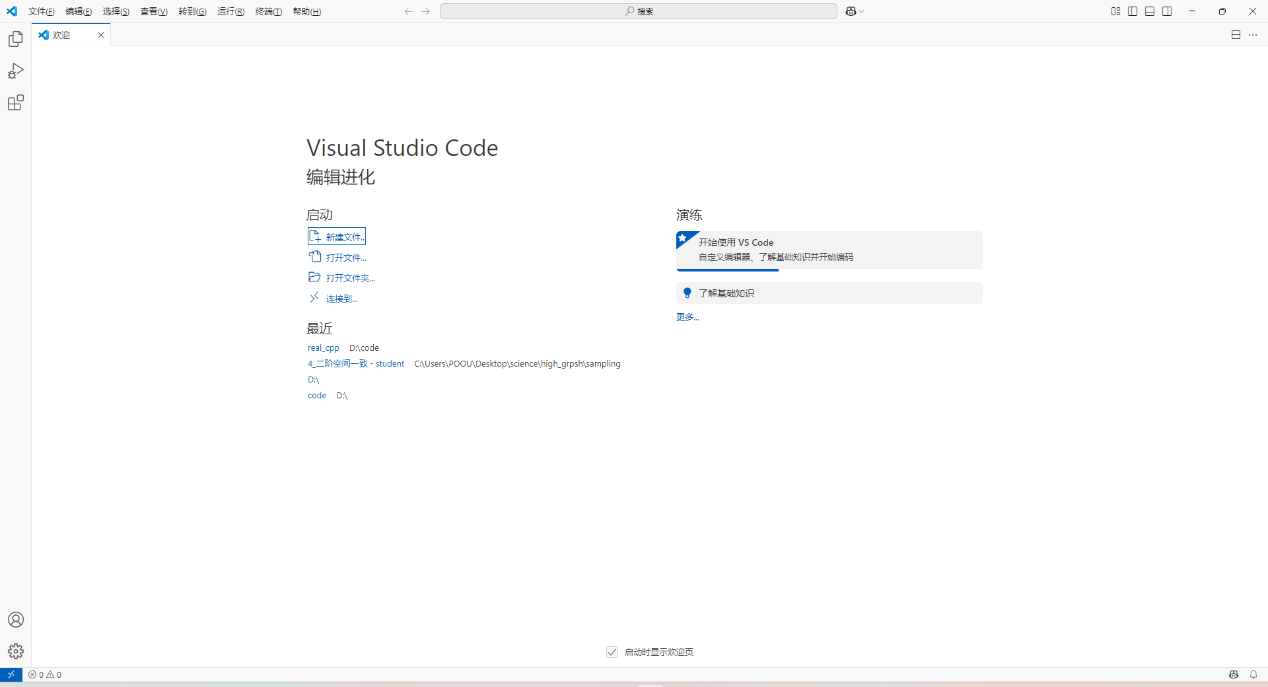Open Run and Debug view
This screenshot has width=1268, height=687.
tap(15, 71)
